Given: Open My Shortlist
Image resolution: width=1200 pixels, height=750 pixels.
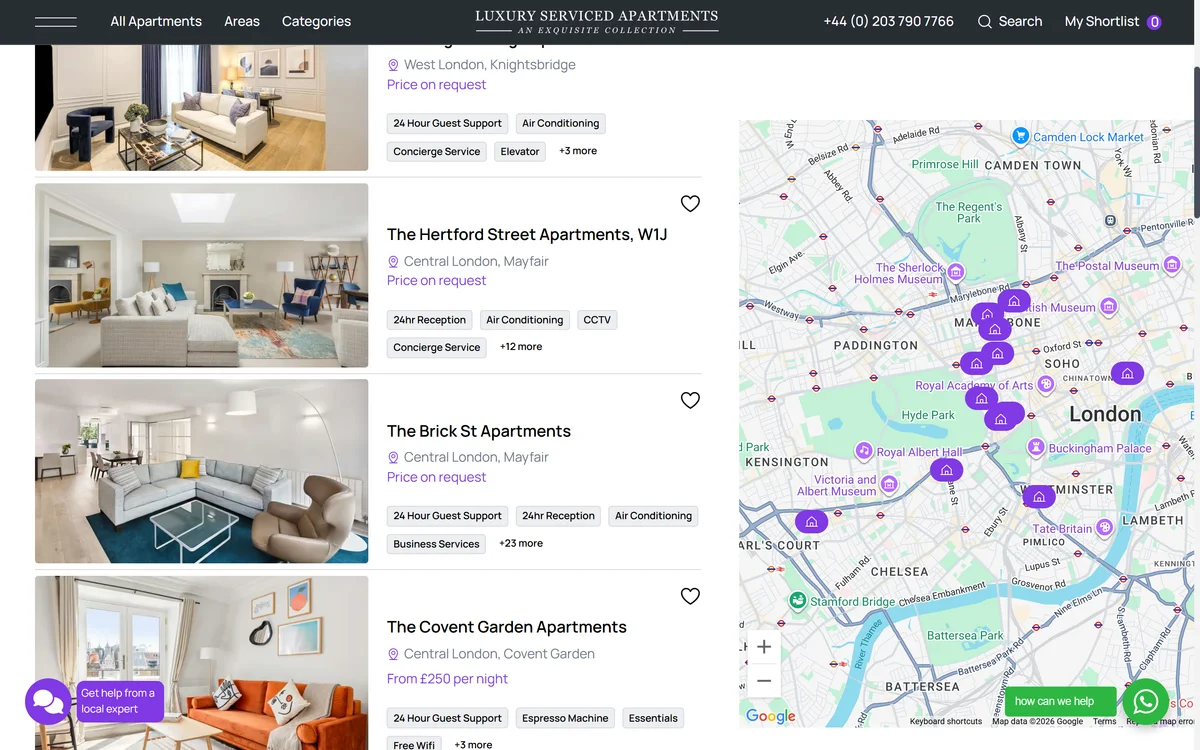Looking at the screenshot, I should [x=1113, y=21].
